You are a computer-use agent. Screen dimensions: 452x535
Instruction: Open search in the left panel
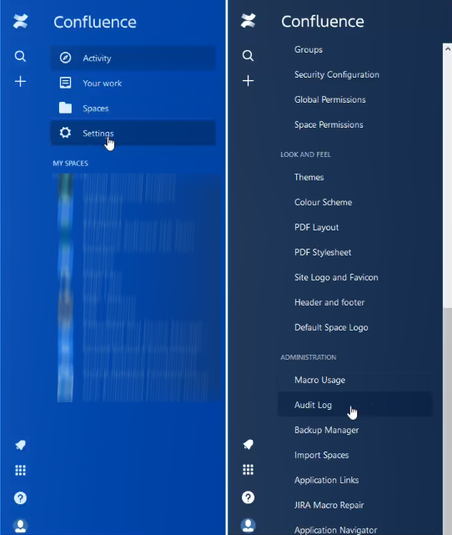point(20,56)
